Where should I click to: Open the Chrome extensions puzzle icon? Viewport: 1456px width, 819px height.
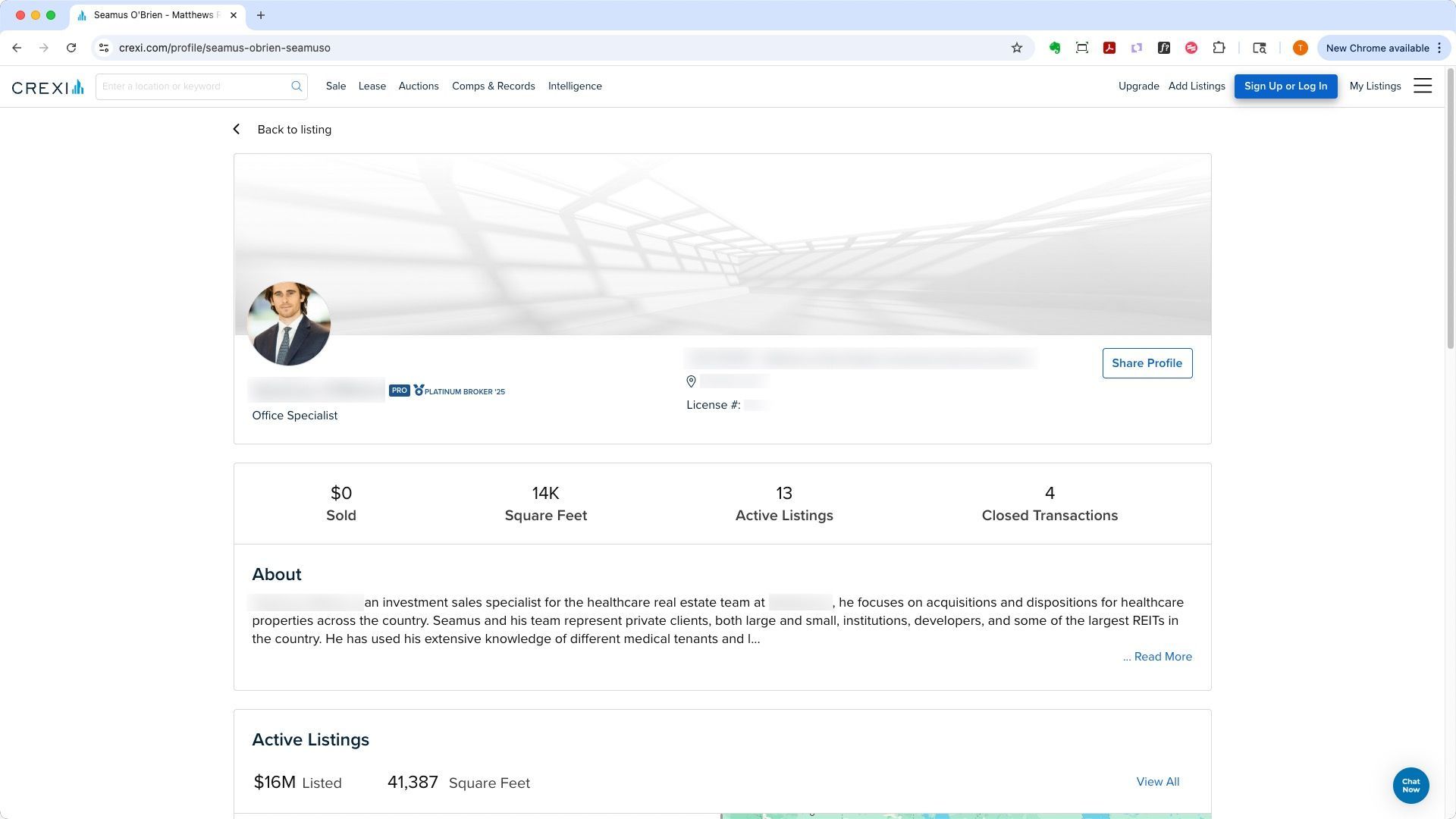(1219, 48)
